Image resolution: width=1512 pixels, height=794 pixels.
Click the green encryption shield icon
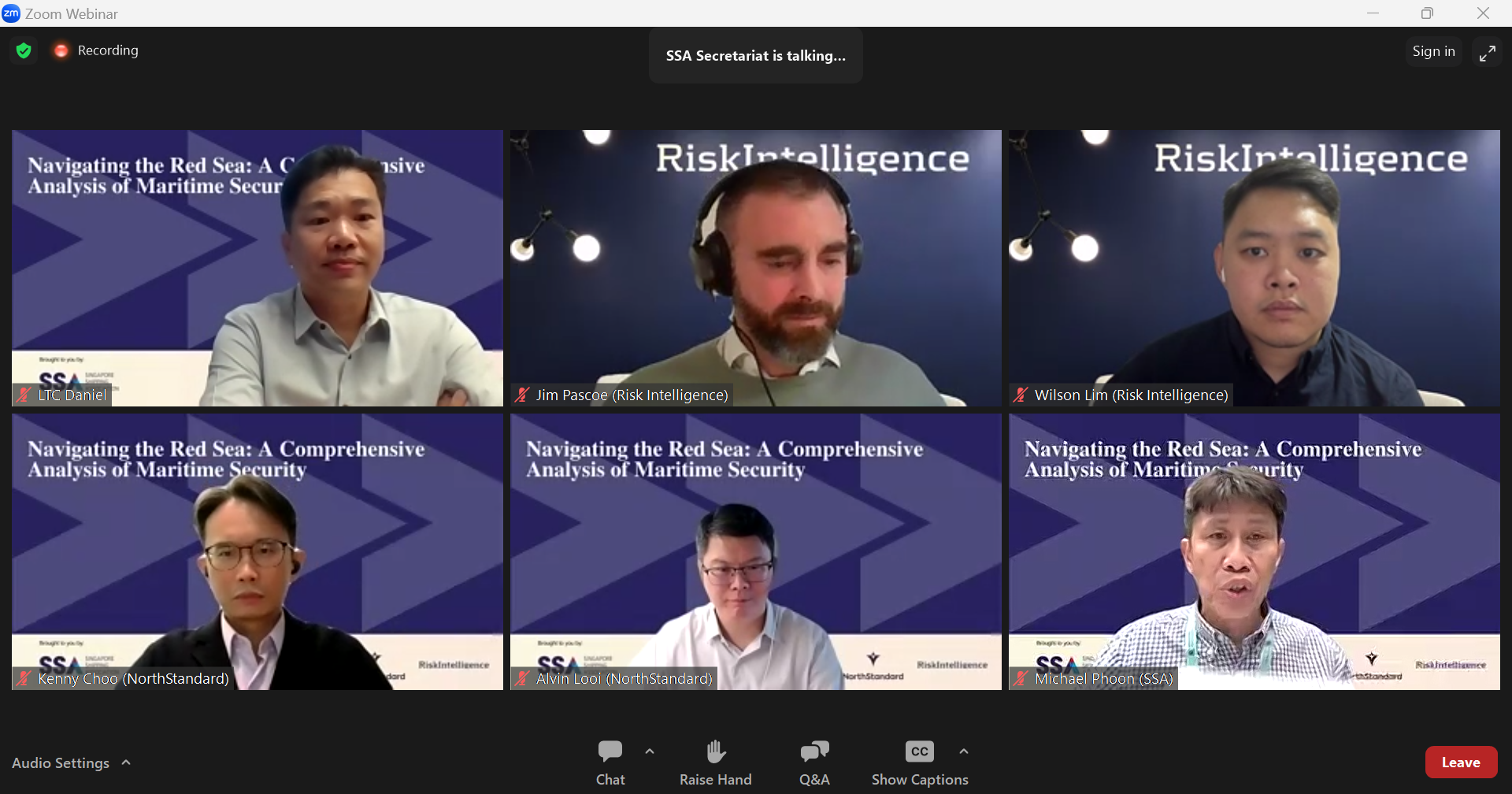24,50
